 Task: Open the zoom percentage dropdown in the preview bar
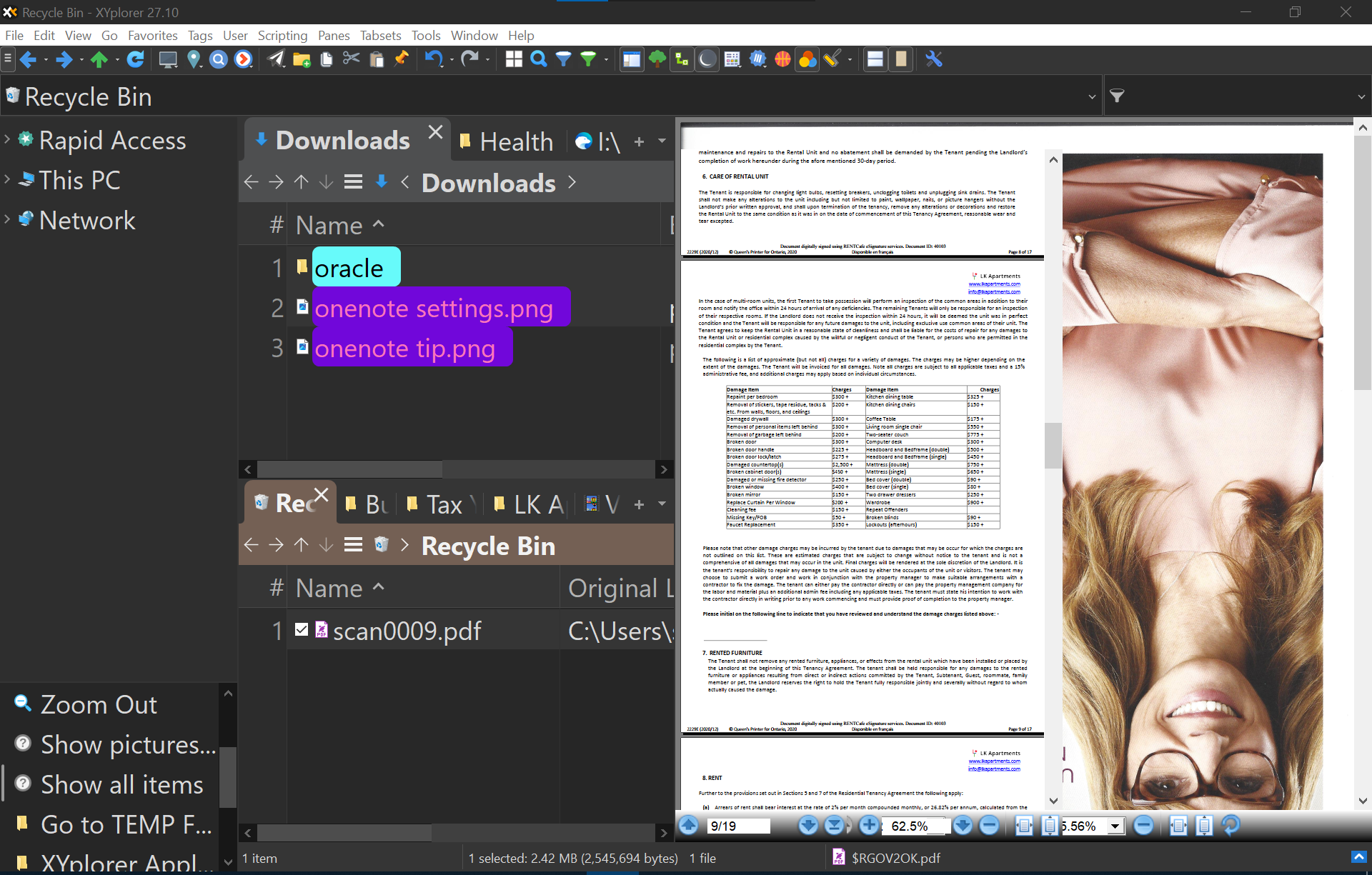tap(1117, 826)
